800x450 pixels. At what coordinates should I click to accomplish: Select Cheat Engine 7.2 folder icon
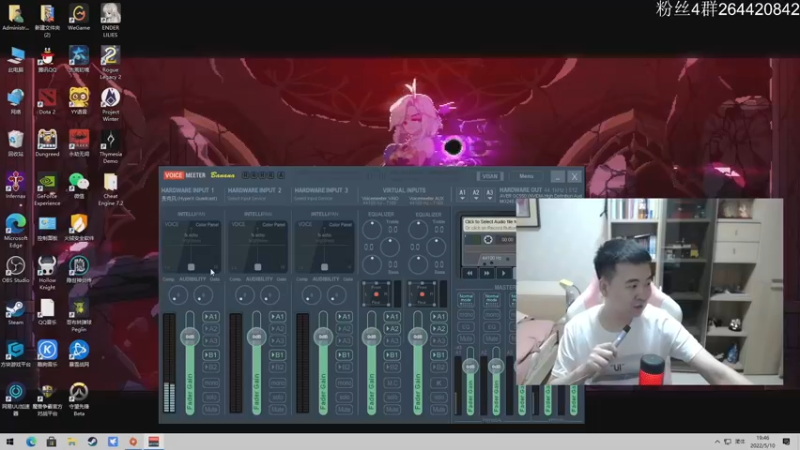[110, 190]
